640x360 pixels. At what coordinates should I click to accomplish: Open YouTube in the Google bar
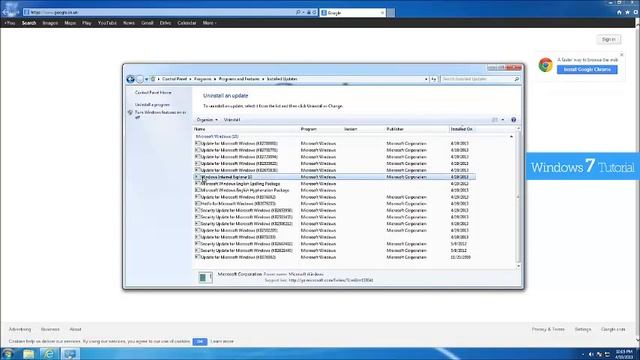coord(107,23)
